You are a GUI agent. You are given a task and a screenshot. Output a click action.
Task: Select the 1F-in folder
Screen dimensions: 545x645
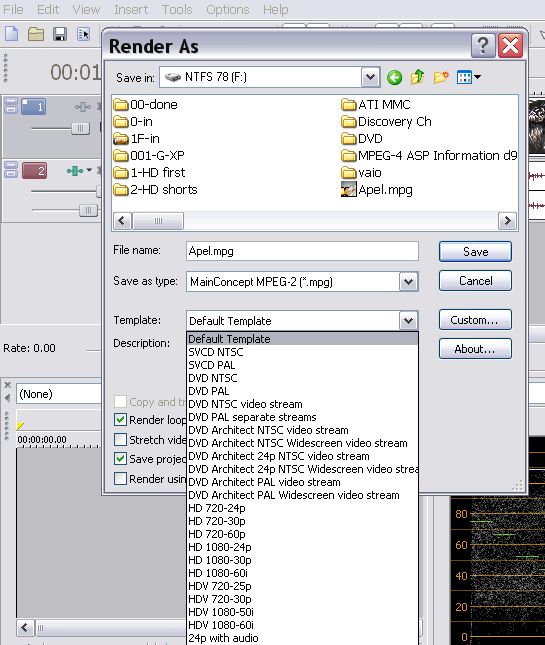(137, 139)
